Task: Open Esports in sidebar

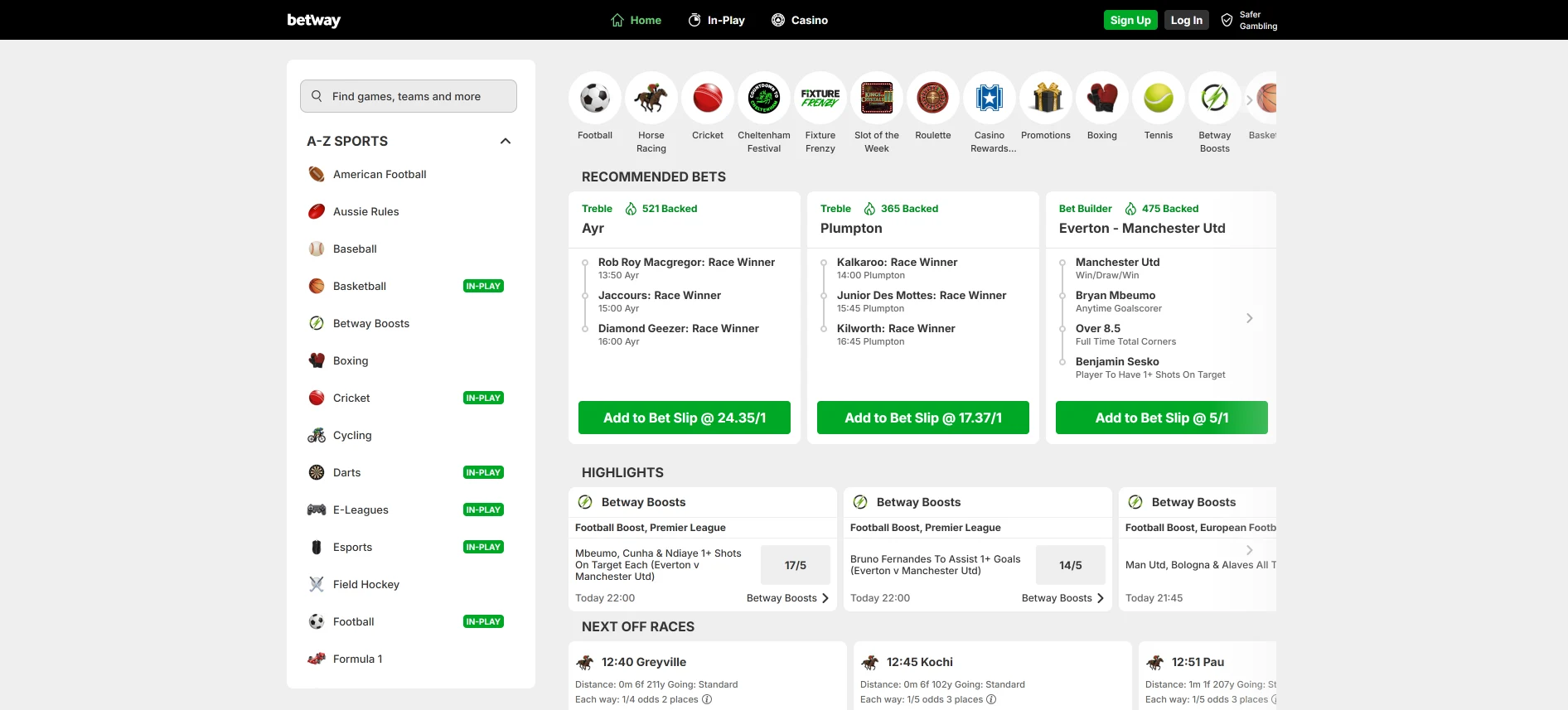Action: click(411, 547)
